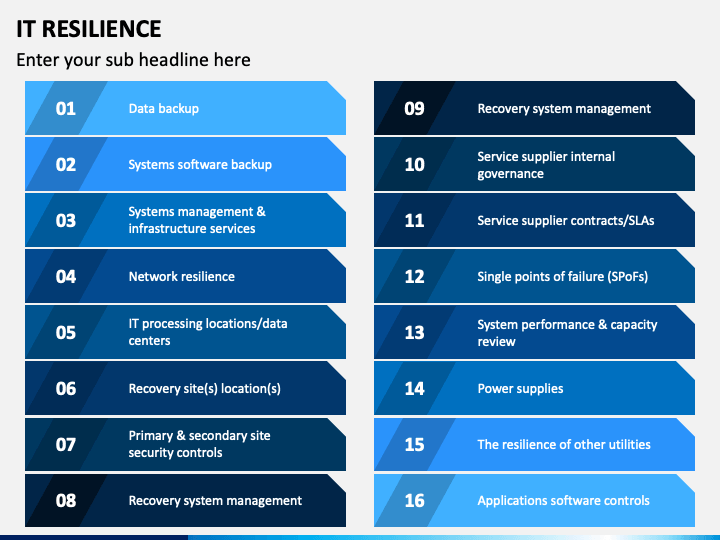Click the number '08' label
The image size is (720, 540).
[66, 501]
